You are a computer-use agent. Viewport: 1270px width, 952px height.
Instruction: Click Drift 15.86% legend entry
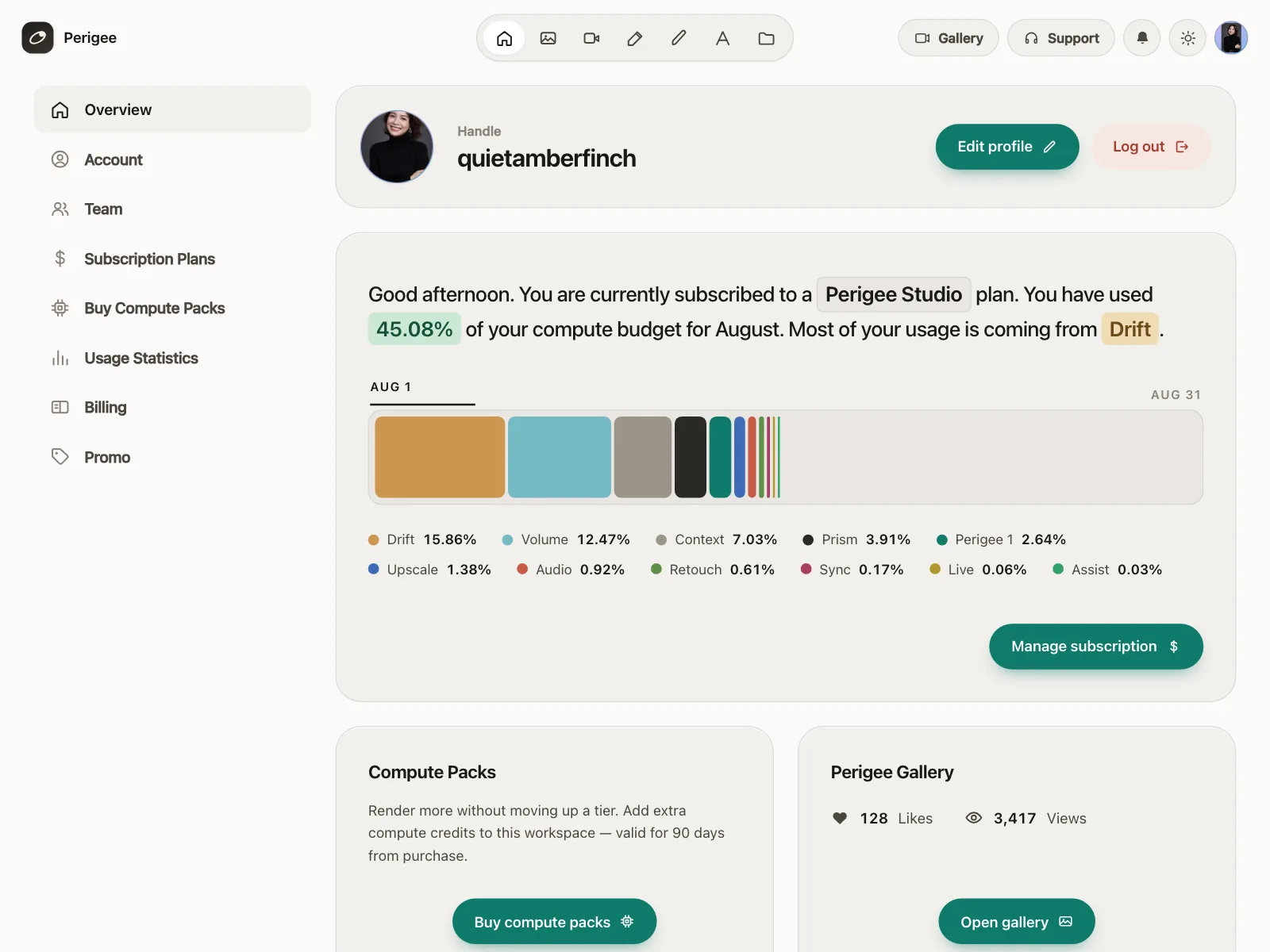pos(422,539)
